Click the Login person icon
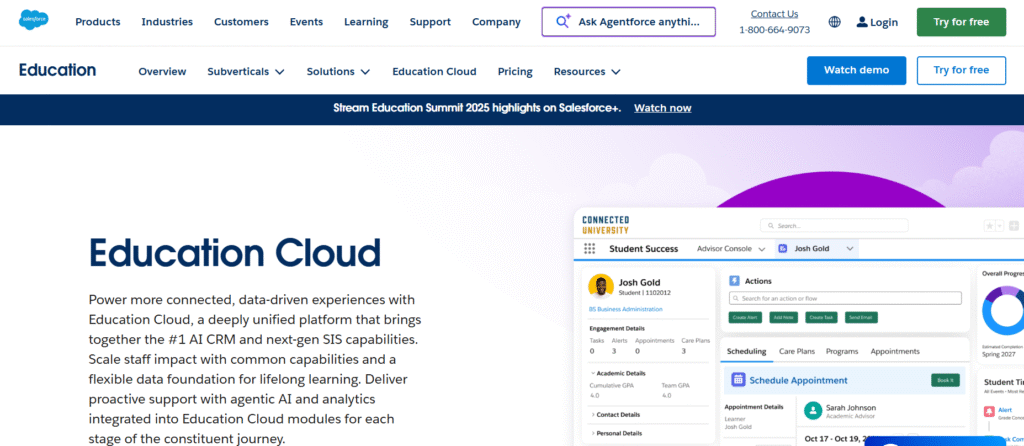The width and height of the screenshot is (1024, 446). 860,22
